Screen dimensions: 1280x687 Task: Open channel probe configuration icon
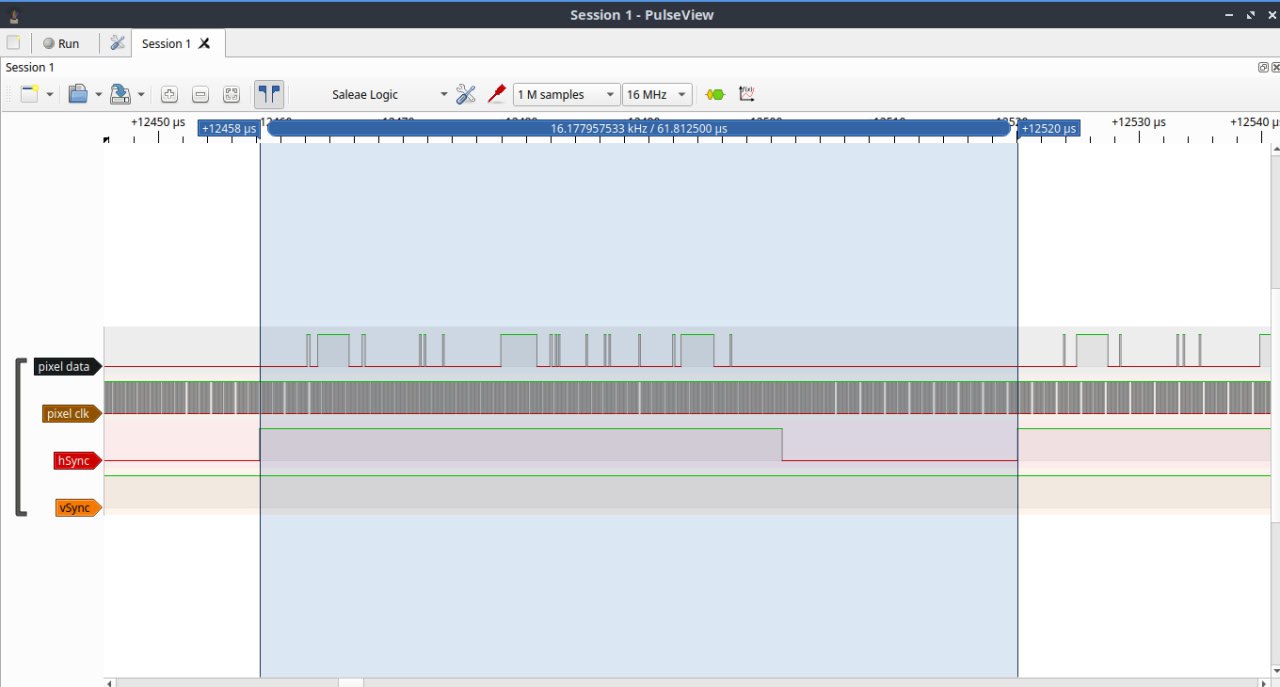496,94
